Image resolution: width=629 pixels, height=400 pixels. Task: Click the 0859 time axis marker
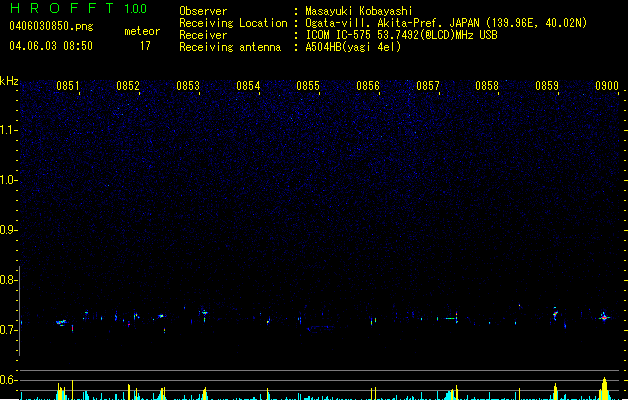(x=547, y=86)
